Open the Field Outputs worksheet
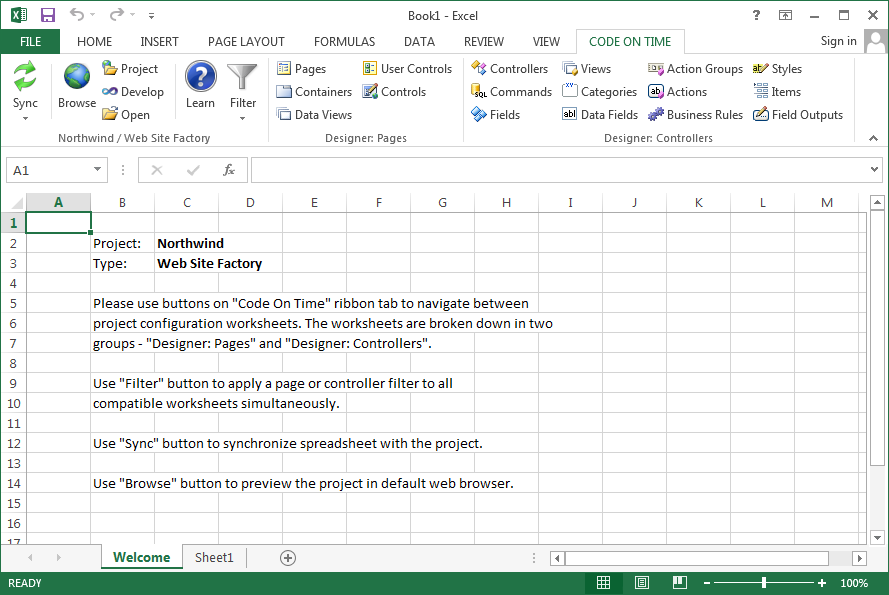This screenshot has height=595, width=889. point(798,115)
